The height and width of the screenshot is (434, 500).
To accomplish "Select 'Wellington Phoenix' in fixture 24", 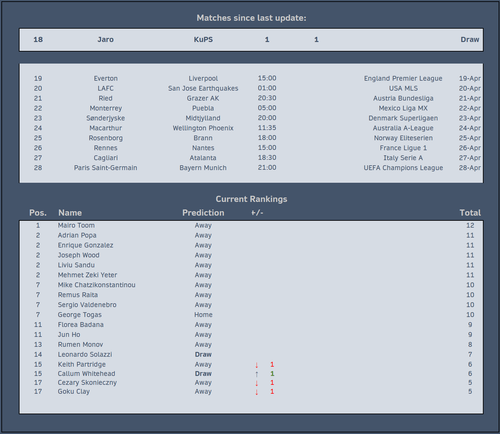I will [x=203, y=128].
